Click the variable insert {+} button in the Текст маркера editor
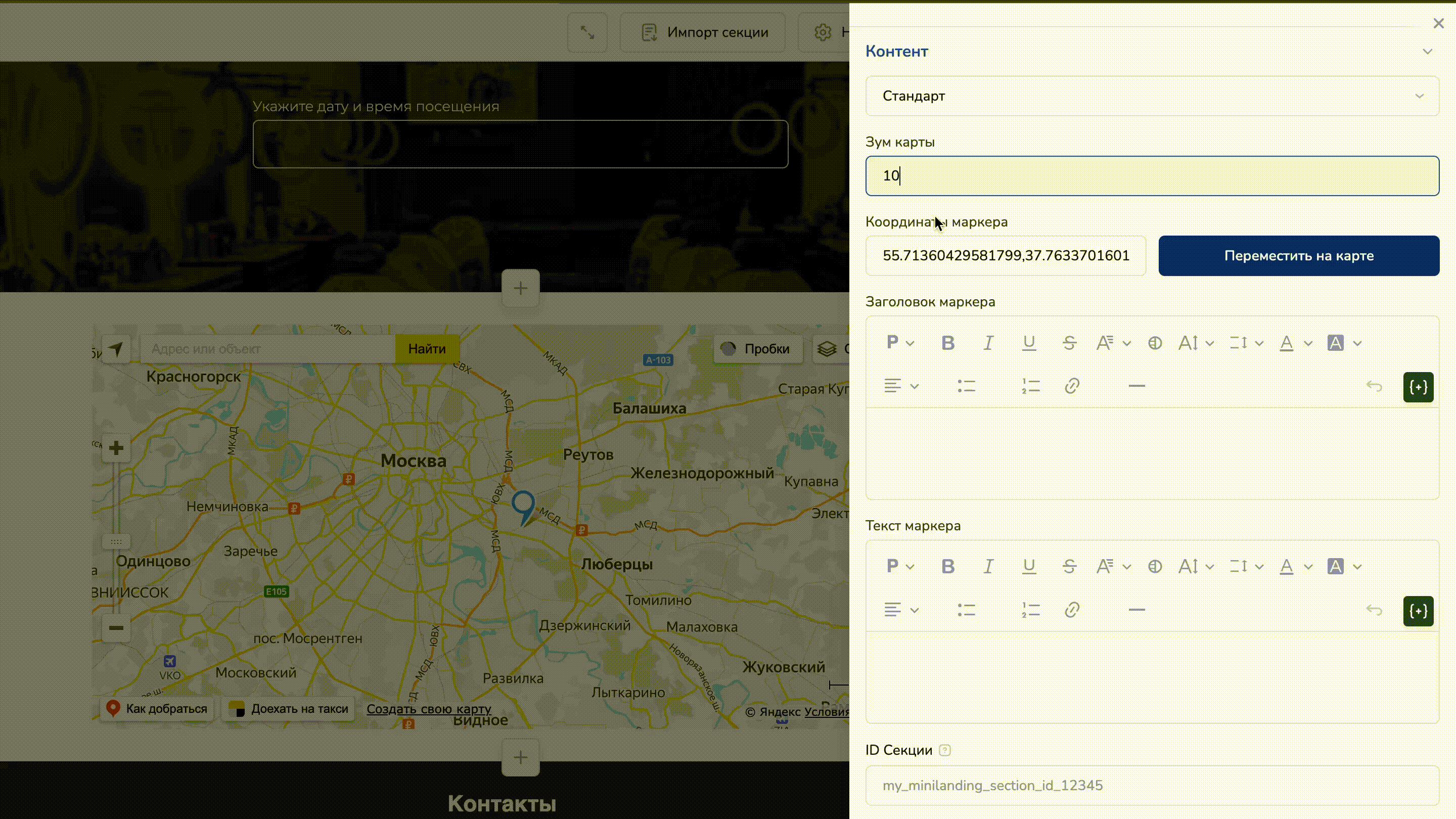The height and width of the screenshot is (819, 1456). (1418, 610)
